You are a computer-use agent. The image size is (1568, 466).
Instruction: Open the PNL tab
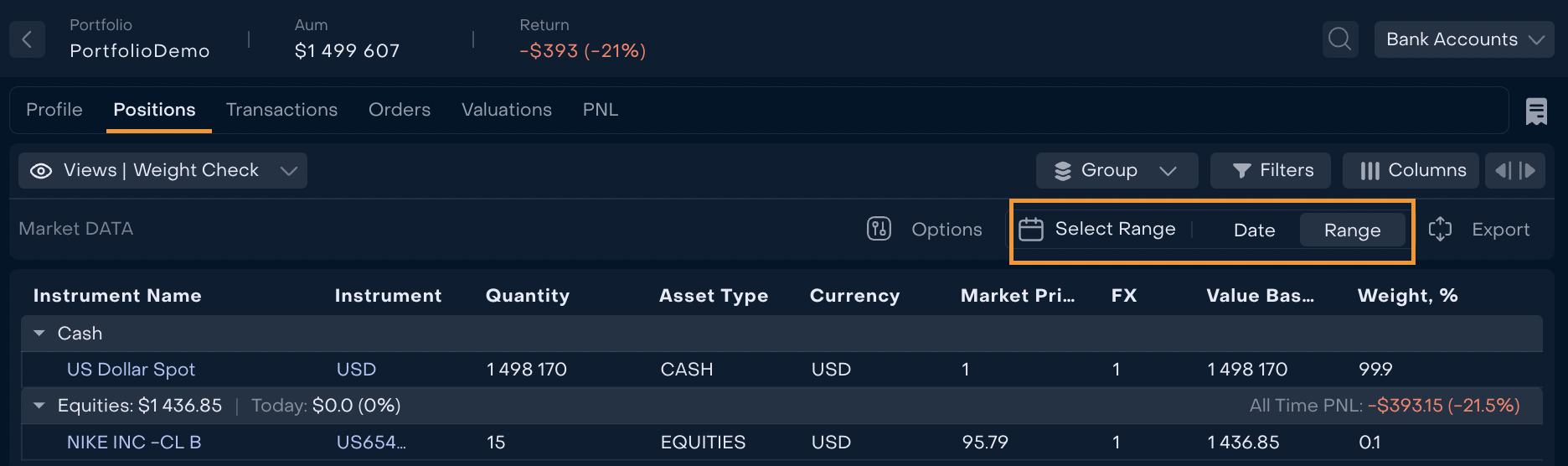[600, 110]
